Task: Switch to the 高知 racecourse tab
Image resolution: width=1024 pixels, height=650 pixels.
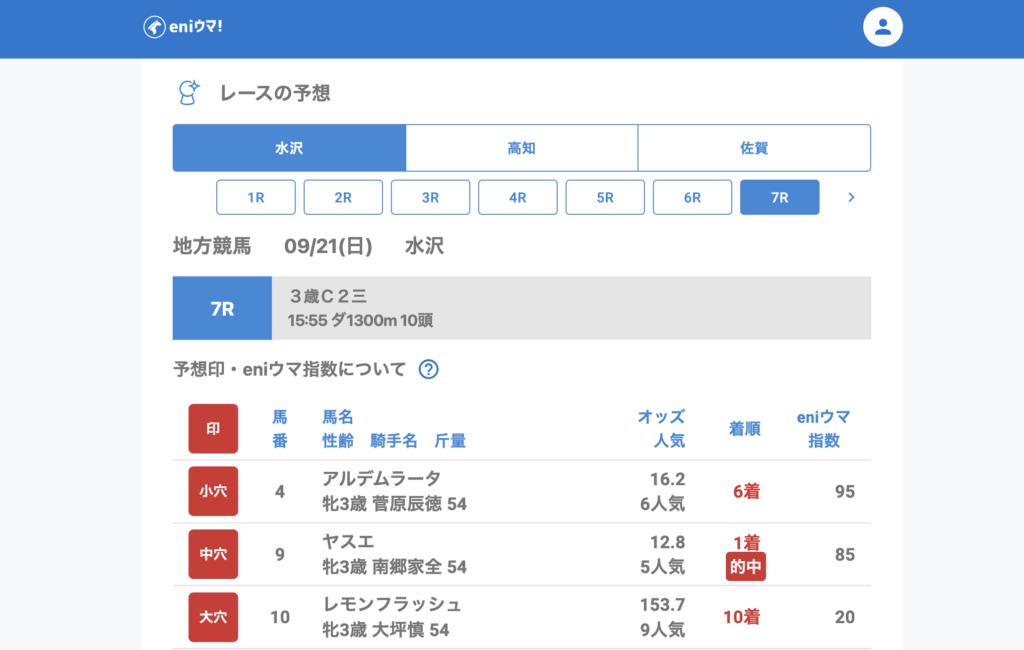Action: (x=521, y=148)
